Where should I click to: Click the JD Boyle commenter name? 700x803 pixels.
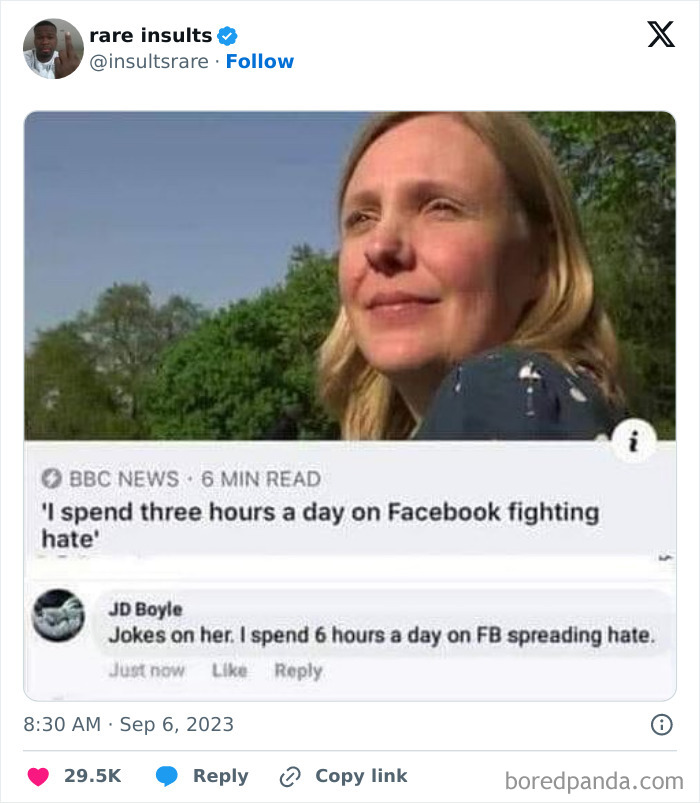145,609
